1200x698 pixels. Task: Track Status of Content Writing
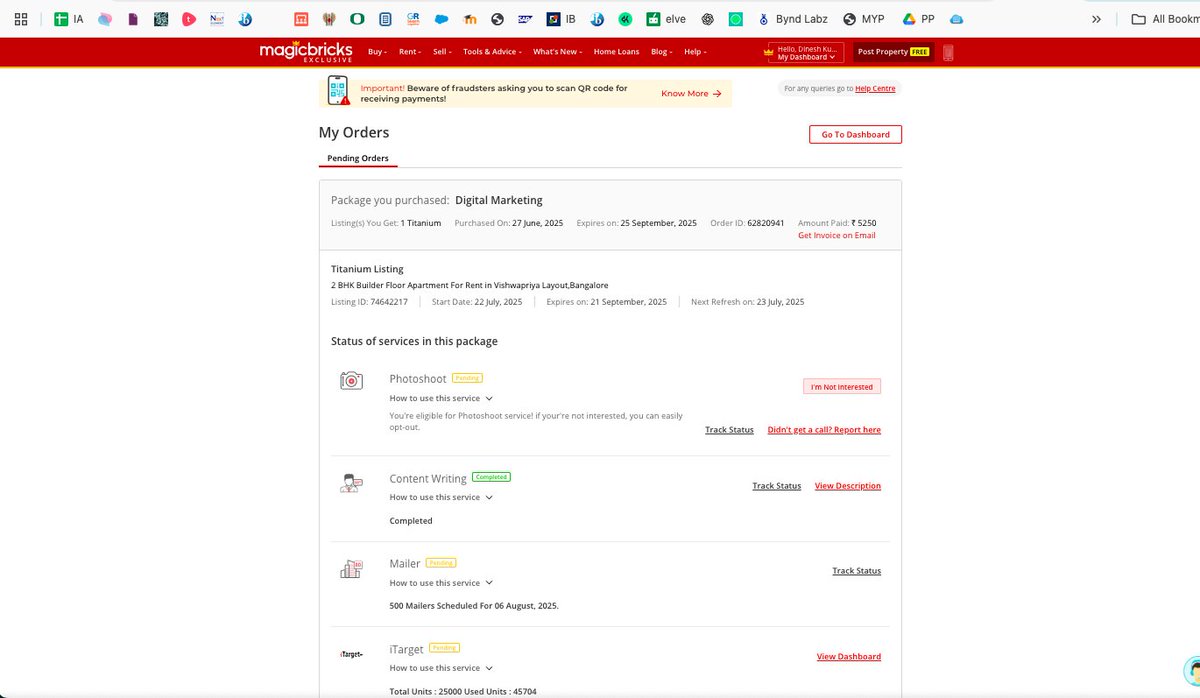[776, 486]
